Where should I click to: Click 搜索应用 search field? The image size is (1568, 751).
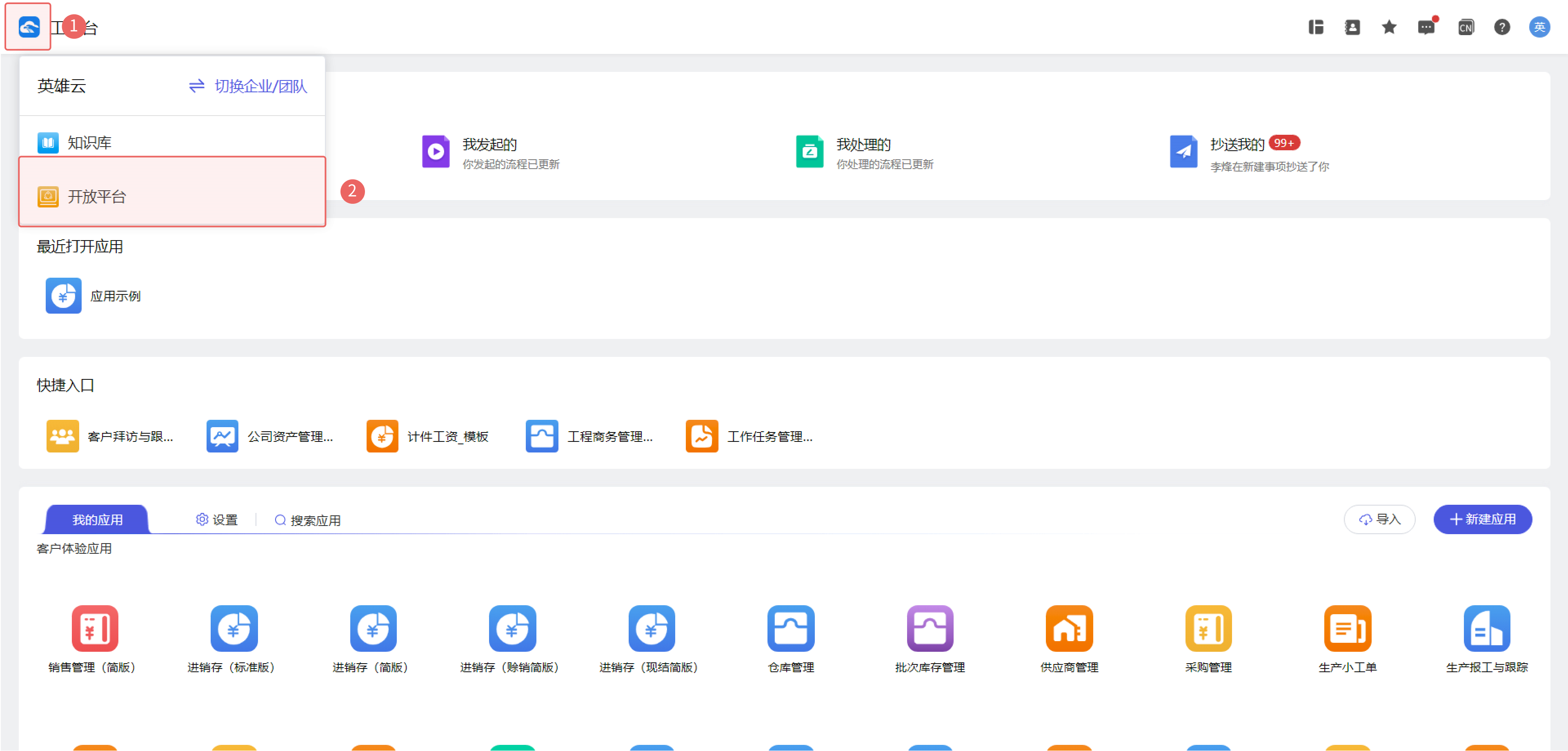(307, 520)
